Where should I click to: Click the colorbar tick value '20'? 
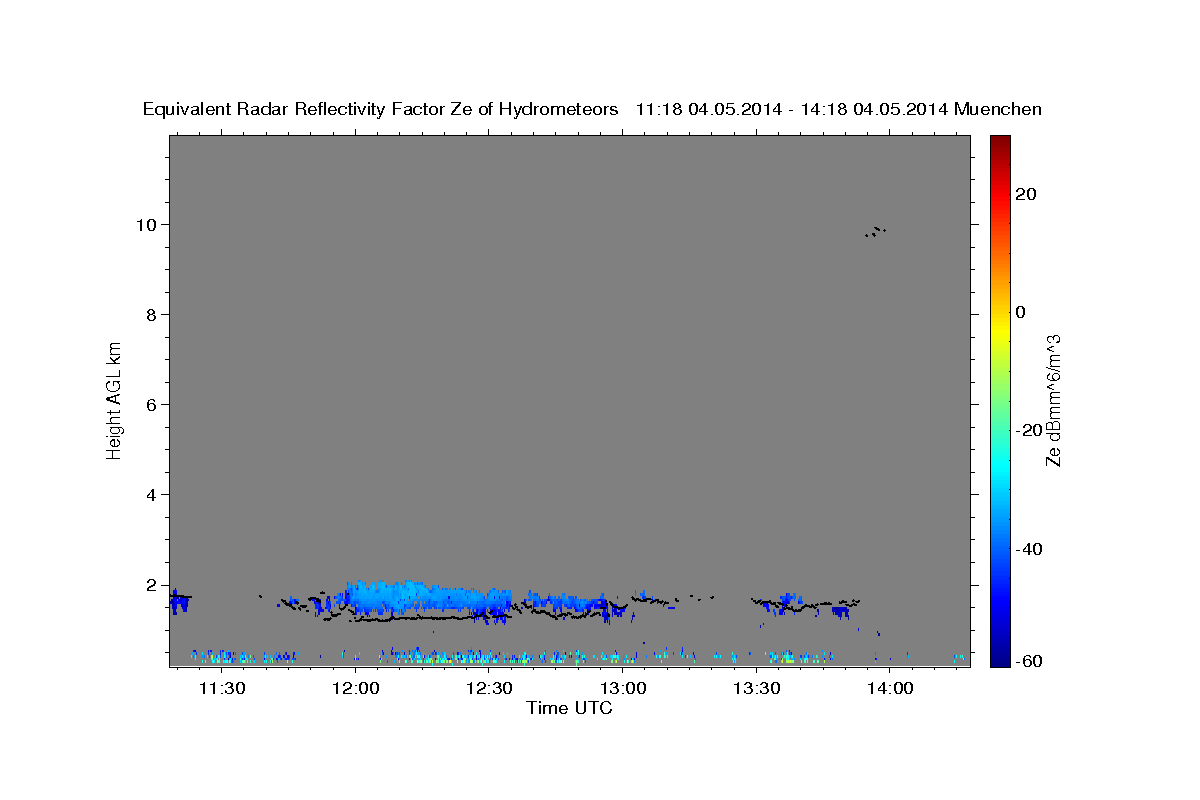(x=1026, y=194)
